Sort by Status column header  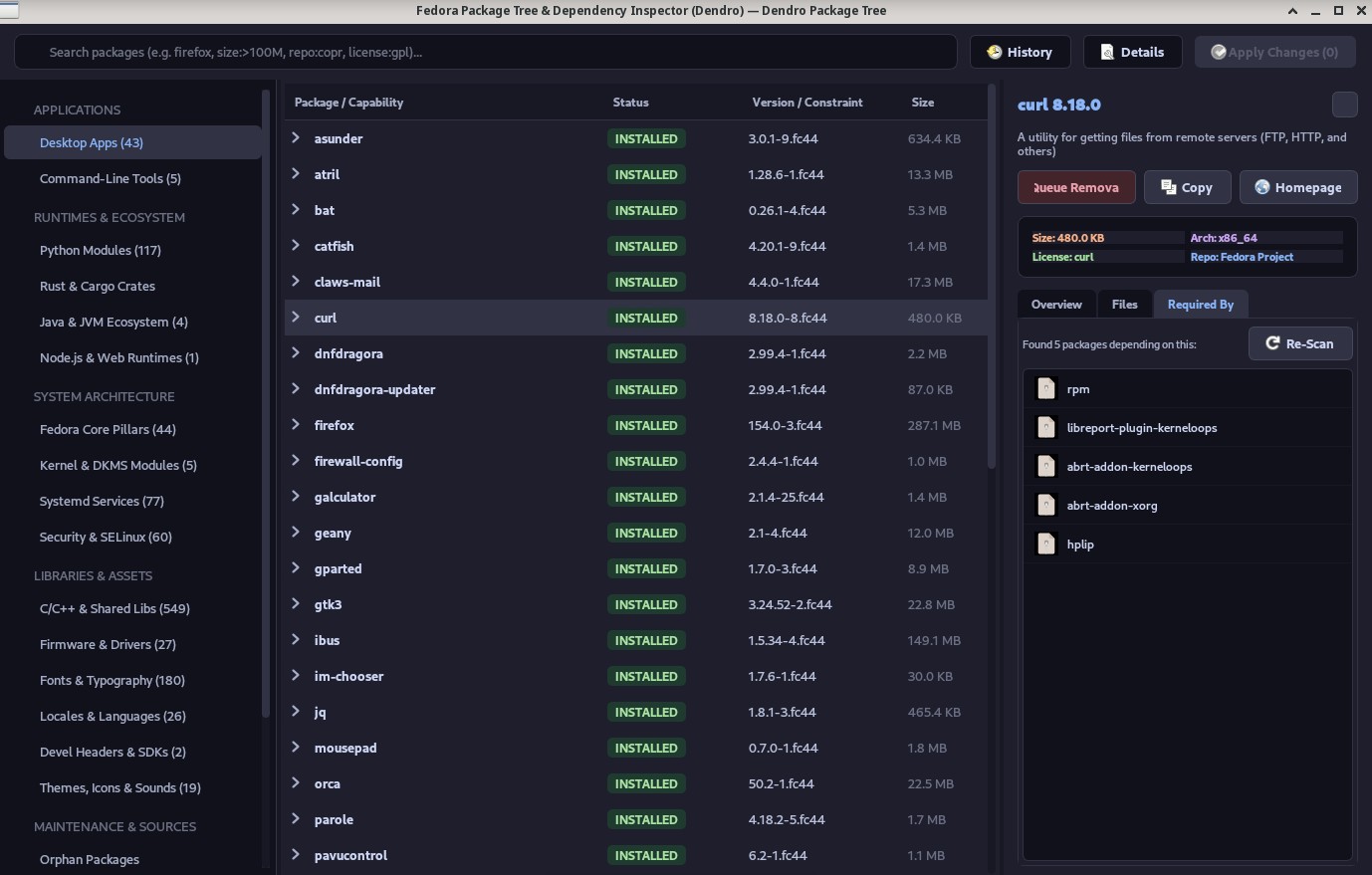click(630, 103)
